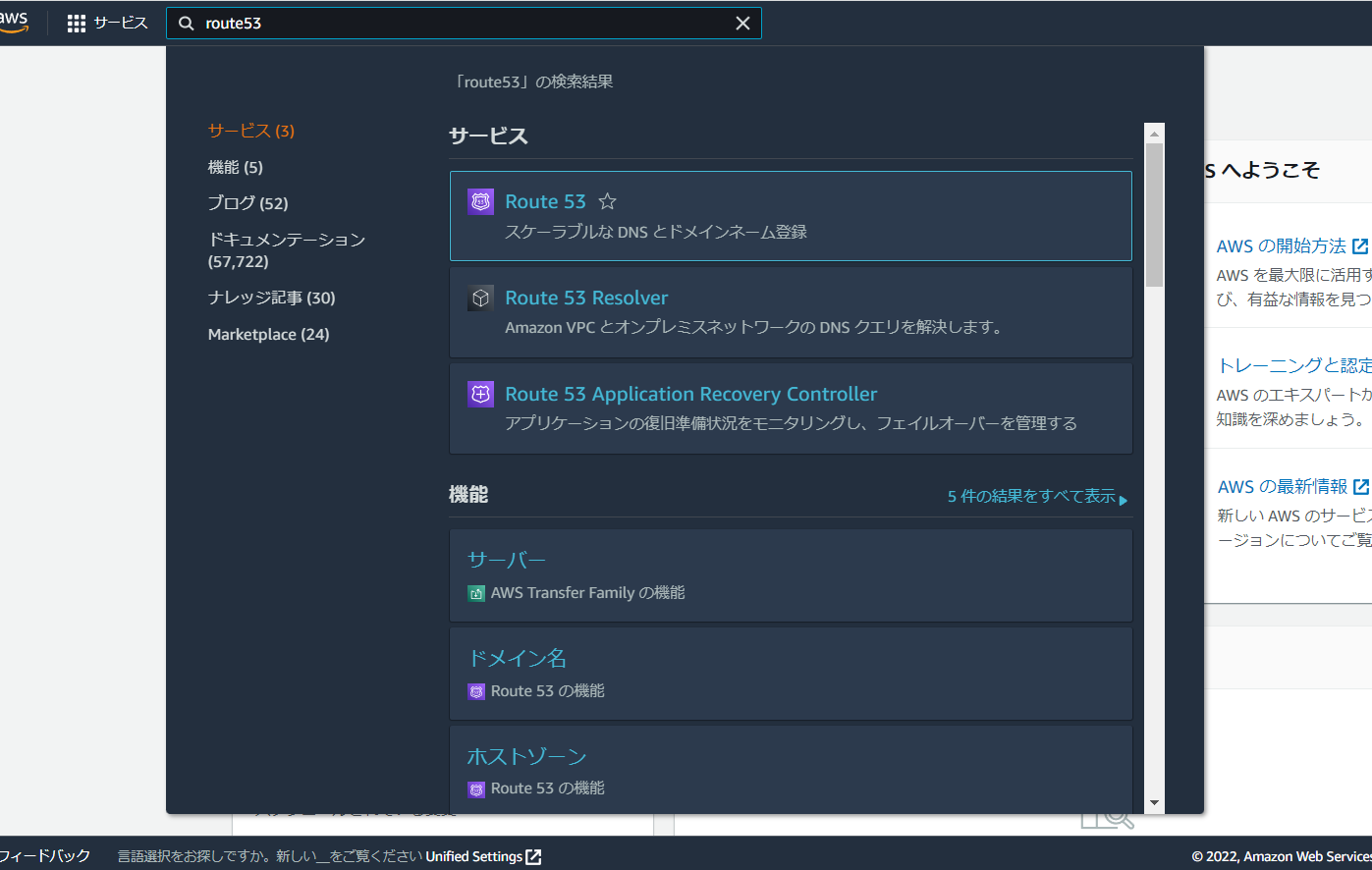Click the Route 53 Resolver icon
The height and width of the screenshot is (870, 1372).
click(x=480, y=298)
